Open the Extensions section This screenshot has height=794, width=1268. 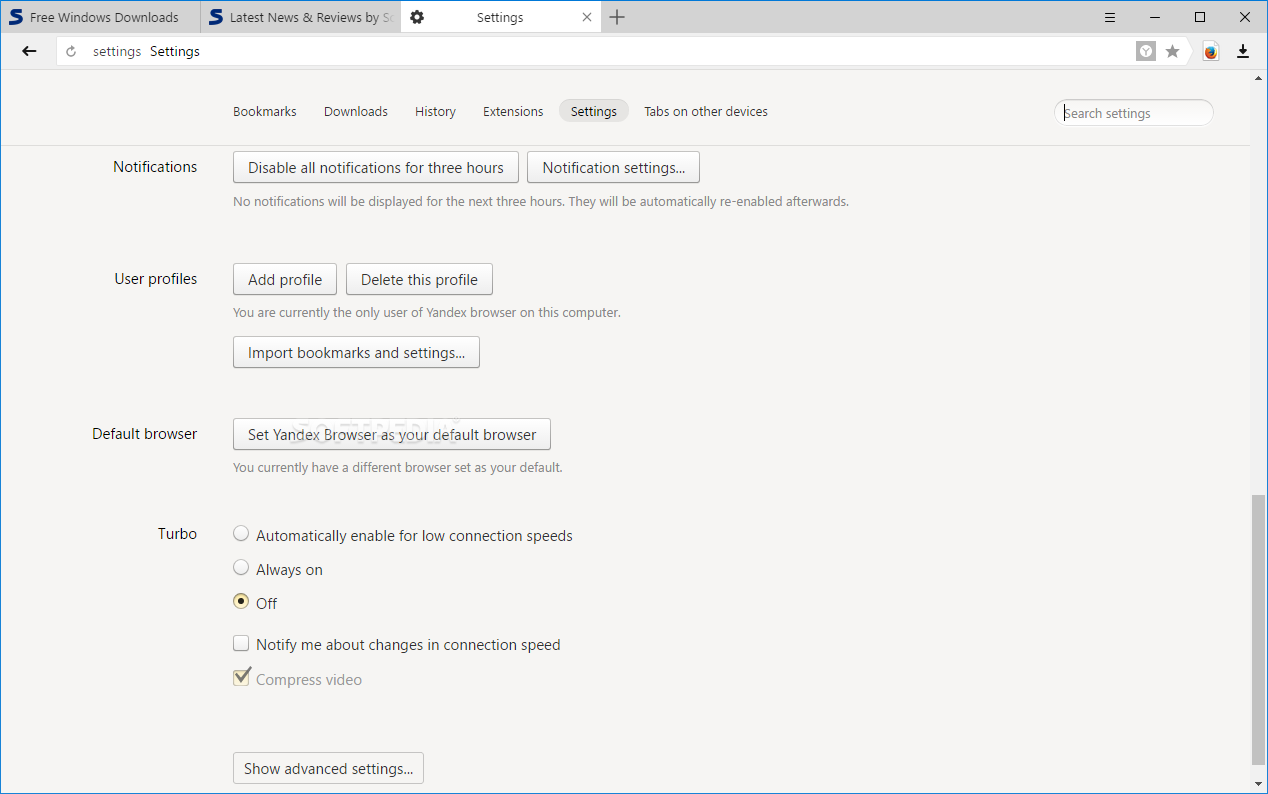click(x=513, y=111)
